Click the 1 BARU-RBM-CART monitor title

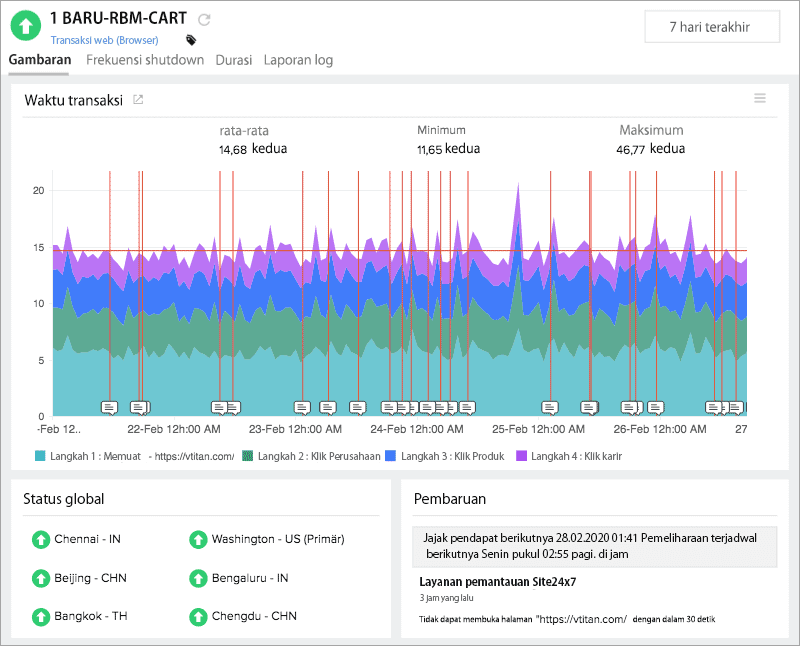coord(118,18)
